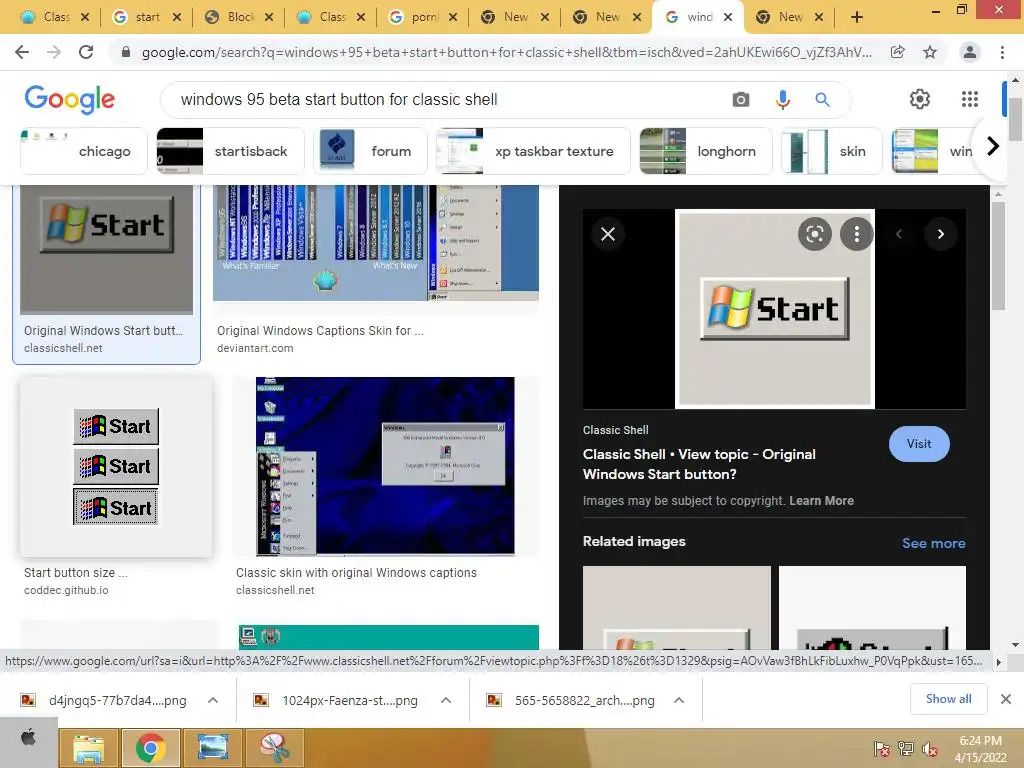Go forward with the arrow button
This screenshot has width=1024, height=768.
click(x=54, y=52)
